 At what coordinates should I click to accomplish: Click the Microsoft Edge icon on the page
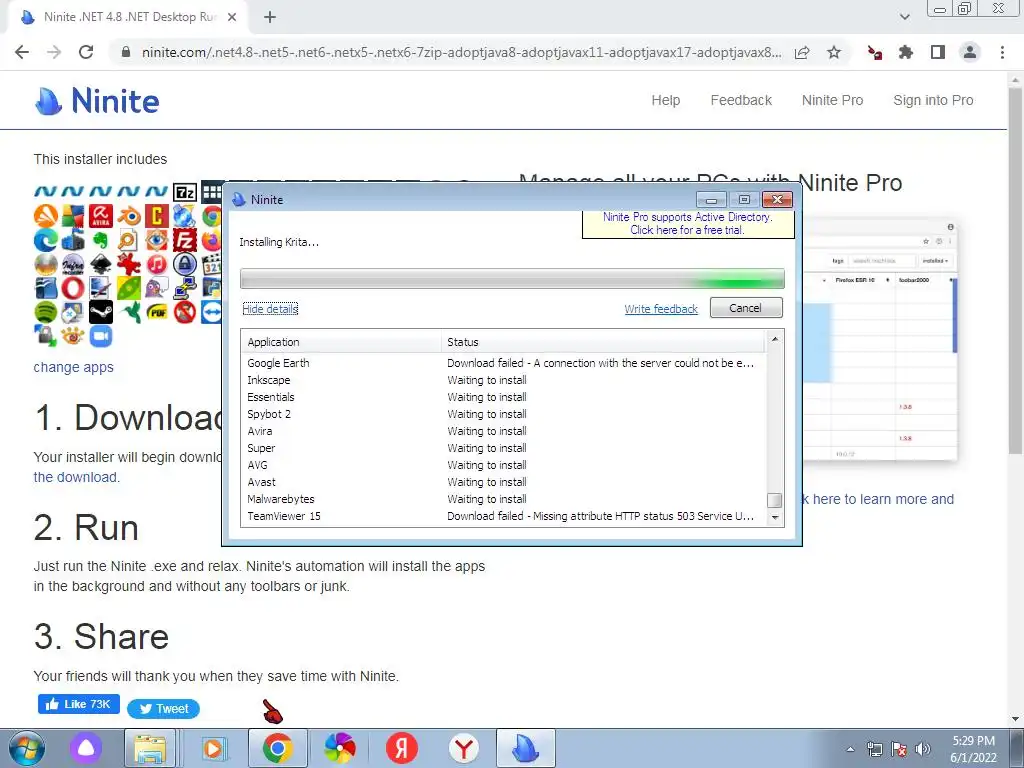[46, 240]
